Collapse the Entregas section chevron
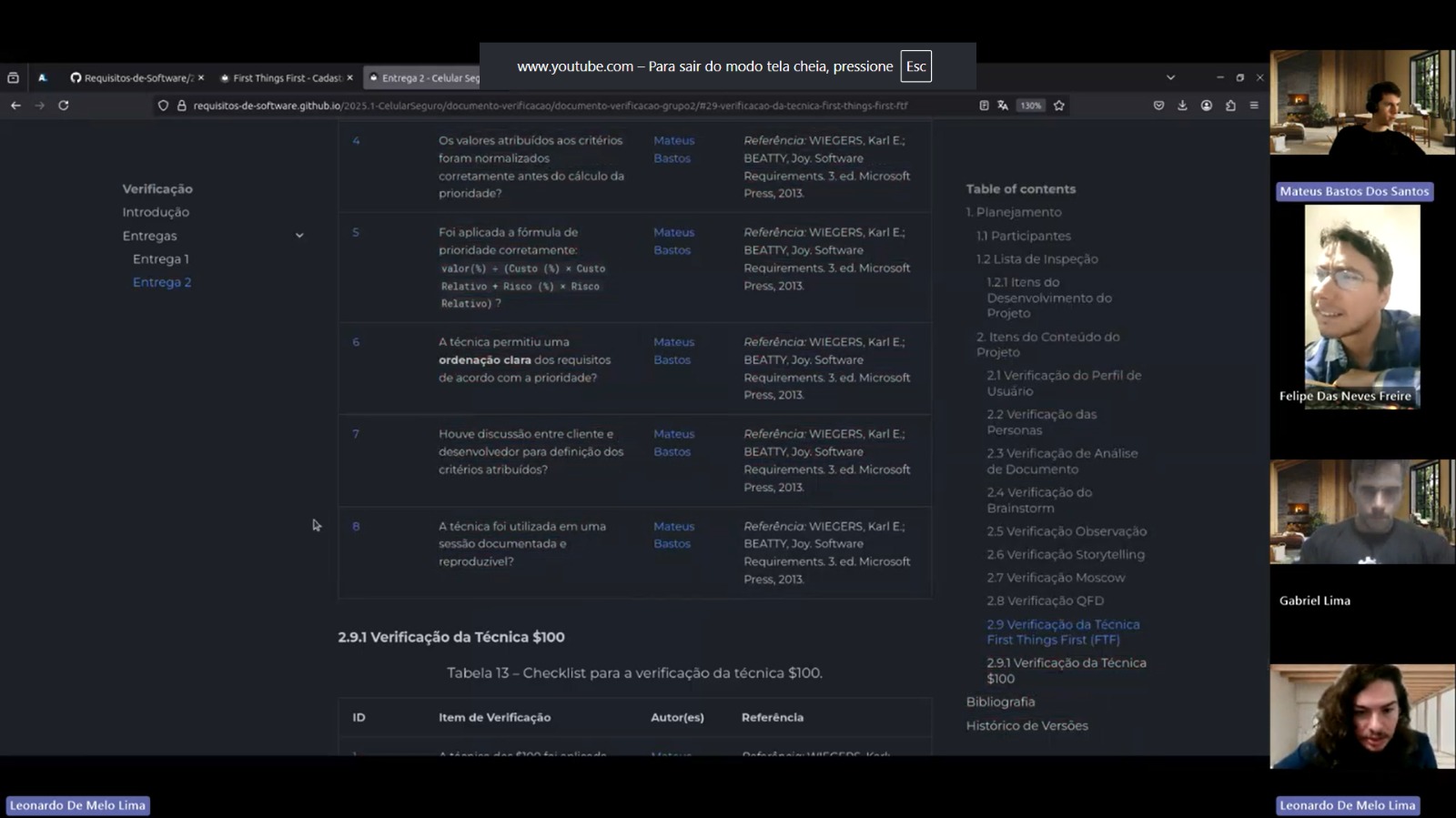 tap(299, 236)
